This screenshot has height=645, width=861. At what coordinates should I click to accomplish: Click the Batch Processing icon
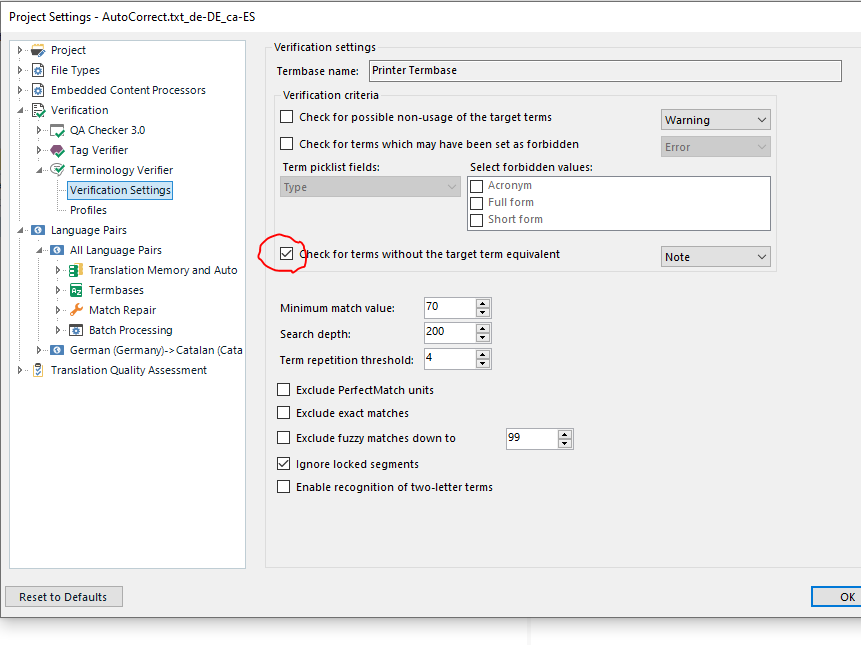76,330
